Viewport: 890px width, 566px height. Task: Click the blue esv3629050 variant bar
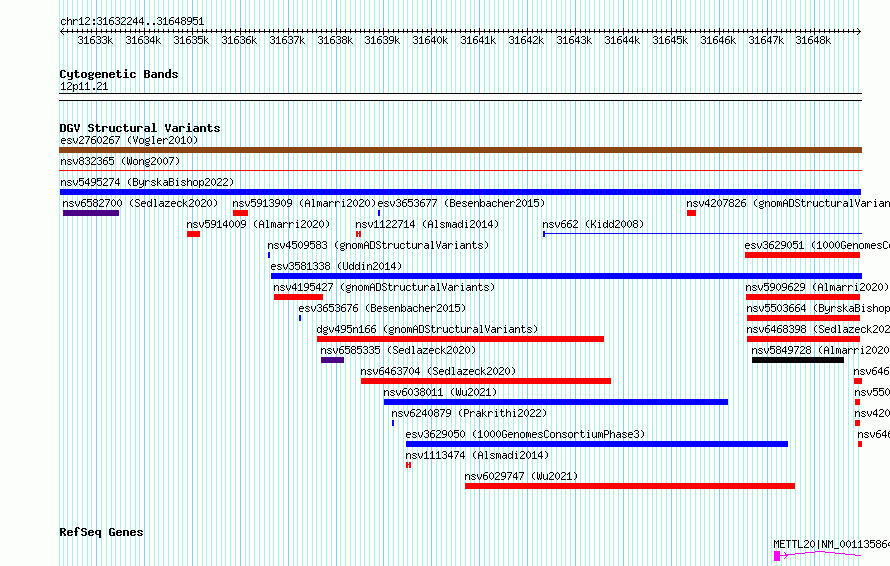[597, 444]
